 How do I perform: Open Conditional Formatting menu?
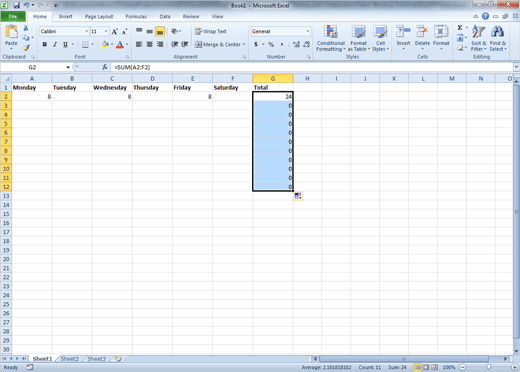[331, 38]
